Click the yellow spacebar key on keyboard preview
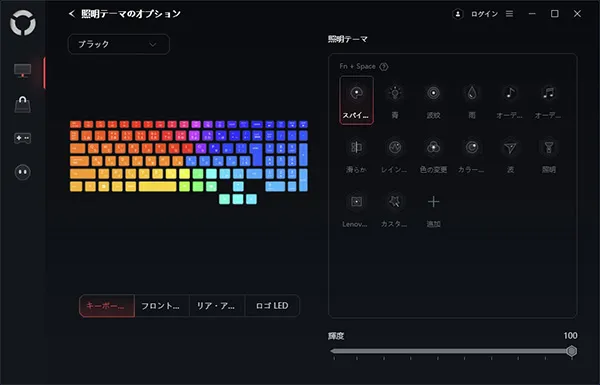 [x=158, y=187]
